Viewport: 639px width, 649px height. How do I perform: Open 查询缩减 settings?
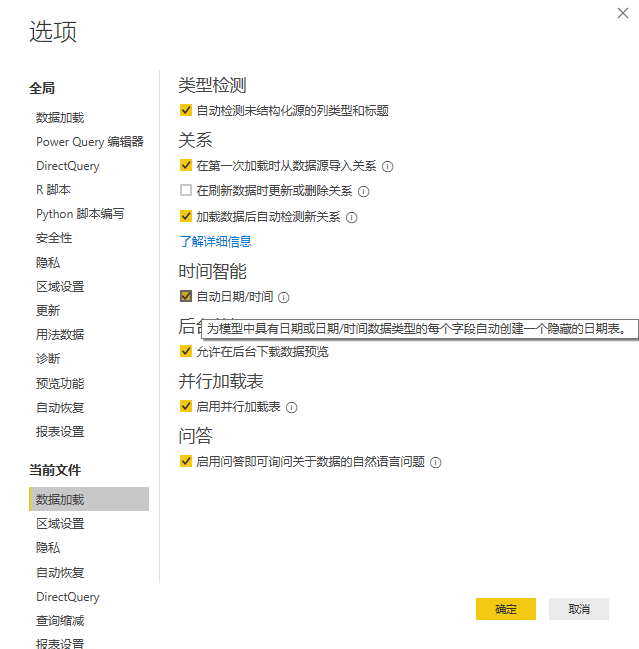click(x=60, y=621)
